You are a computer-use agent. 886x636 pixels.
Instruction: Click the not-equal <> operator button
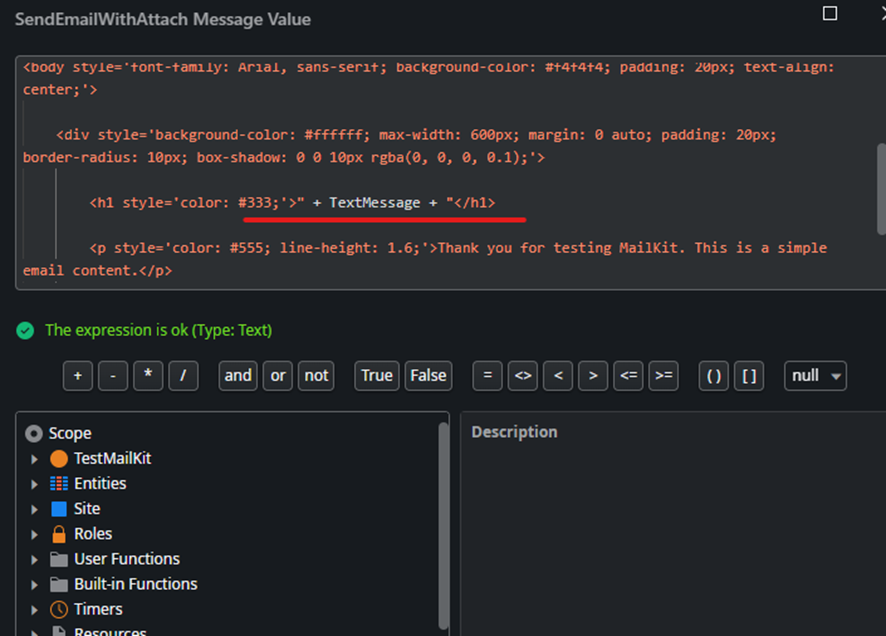(x=522, y=376)
